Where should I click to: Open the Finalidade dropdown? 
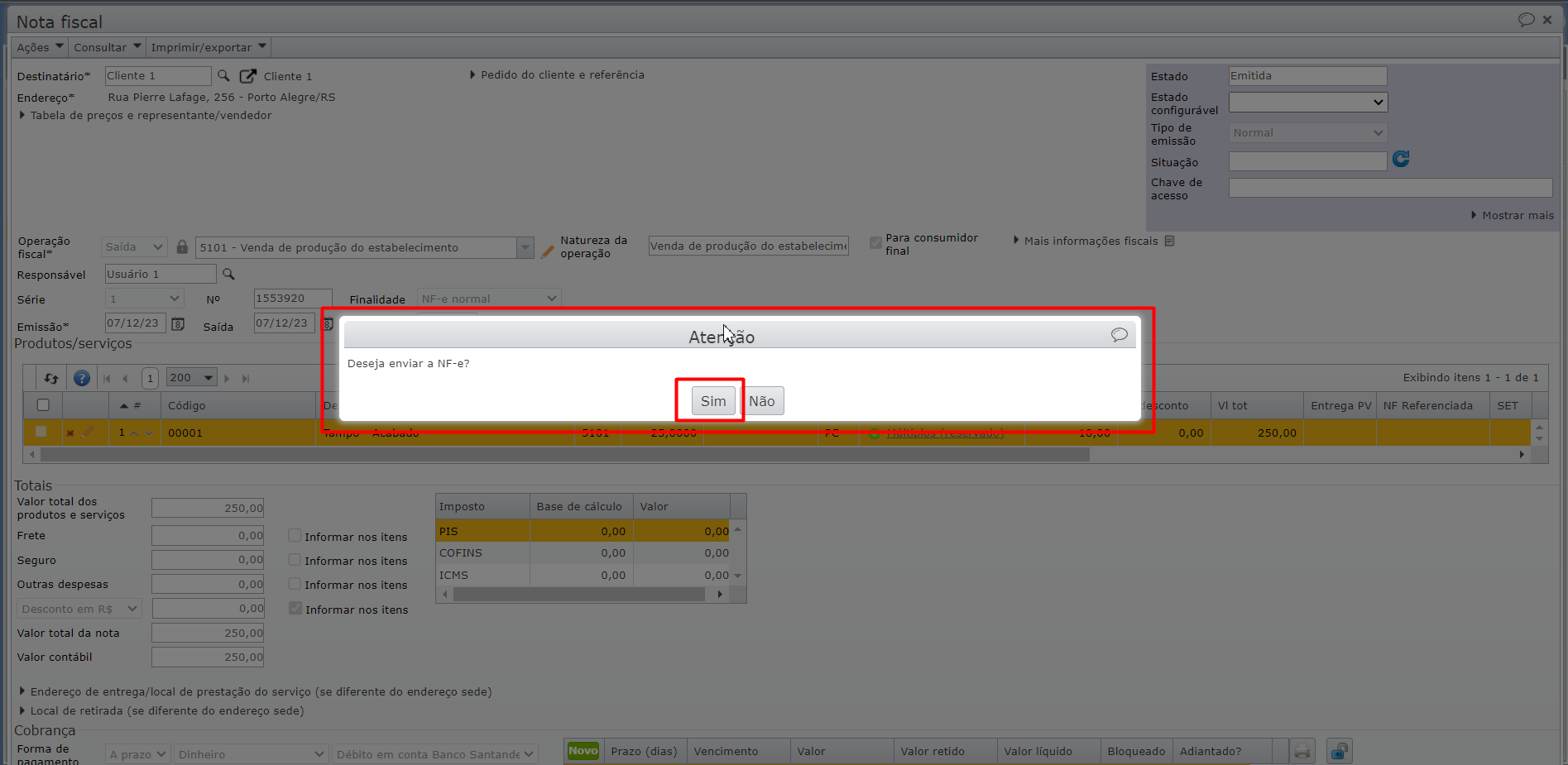tap(489, 299)
